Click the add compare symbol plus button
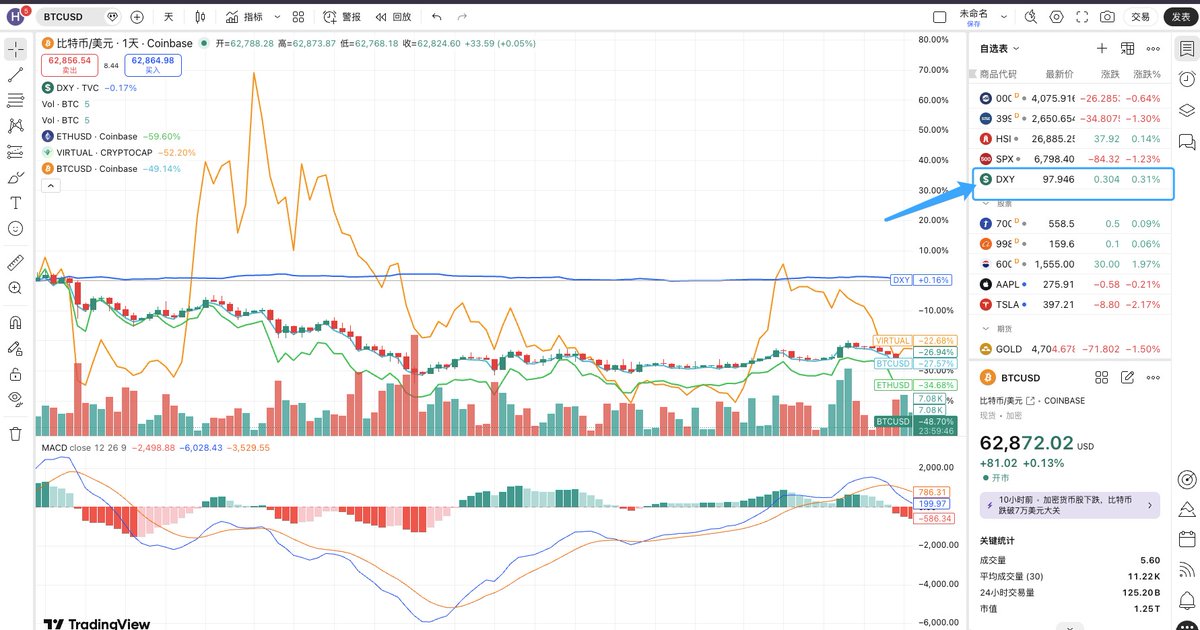This screenshot has width=1200, height=630. point(137,17)
